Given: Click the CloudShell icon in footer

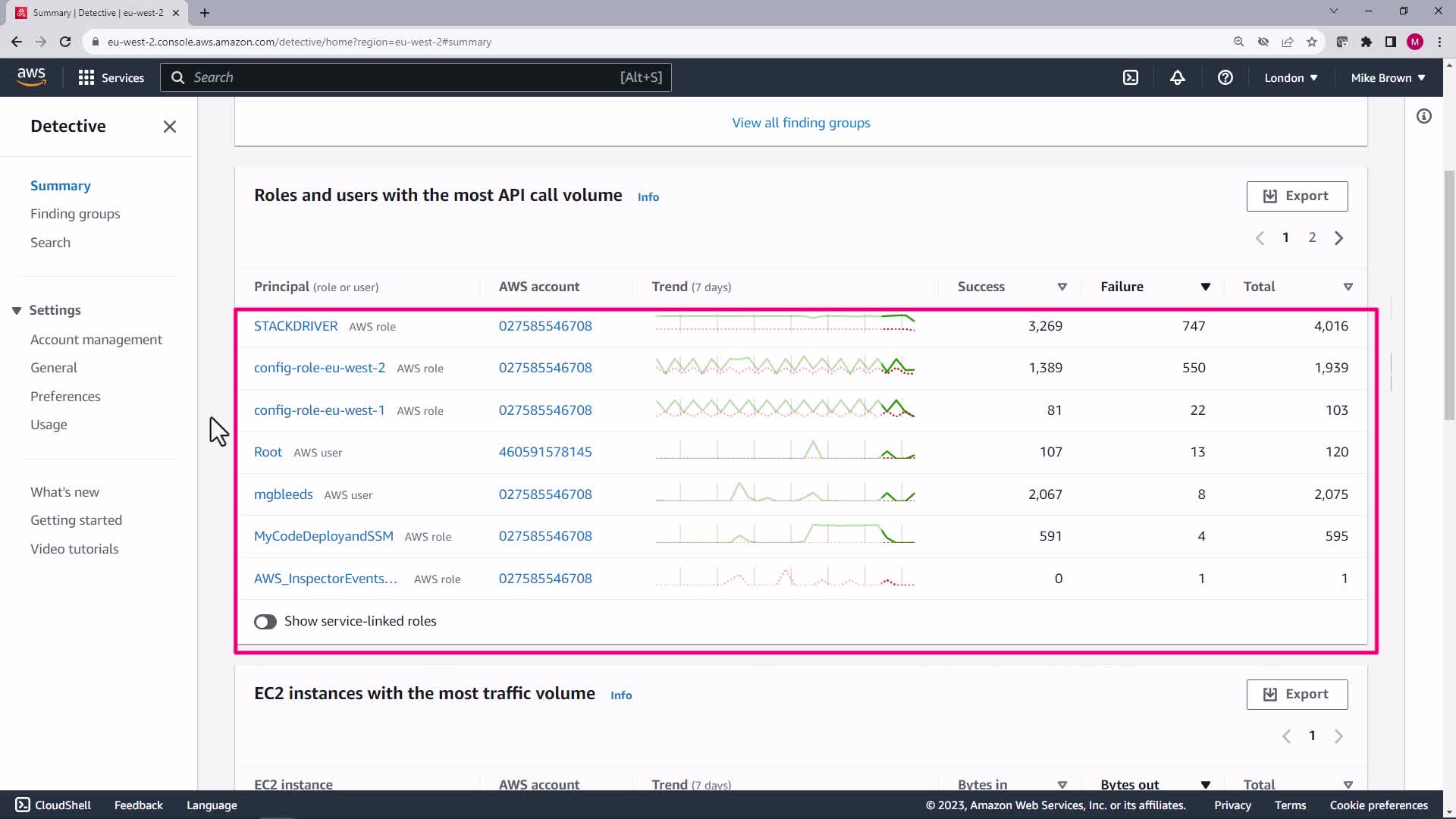Looking at the screenshot, I should [x=23, y=805].
